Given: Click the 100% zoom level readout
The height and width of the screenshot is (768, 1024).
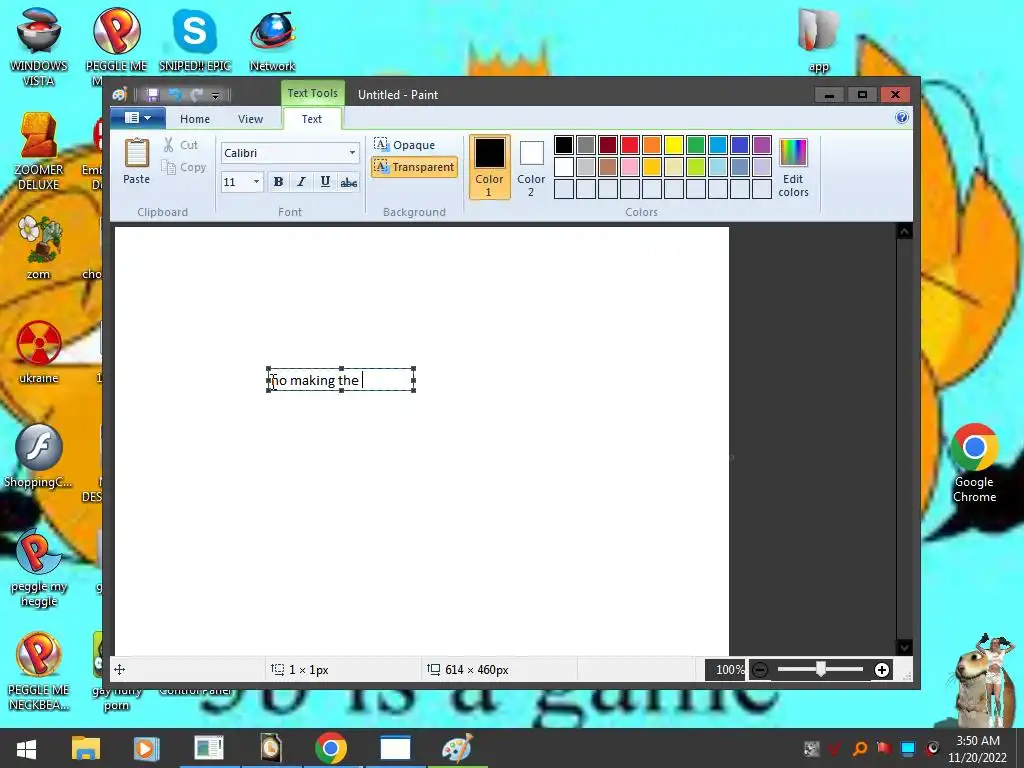Looking at the screenshot, I should pyautogui.click(x=728, y=669).
